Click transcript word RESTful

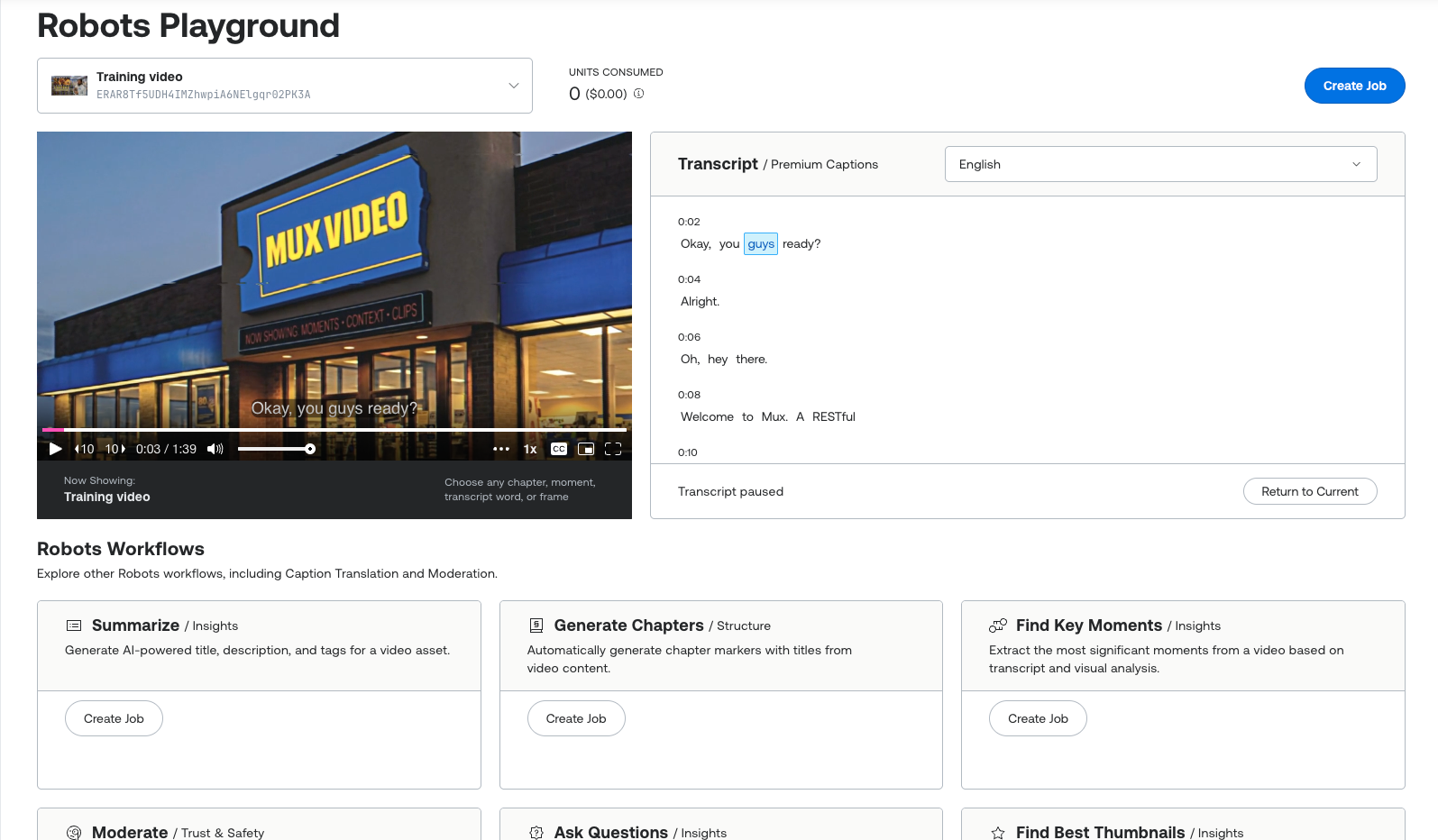pyautogui.click(x=834, y=417)
